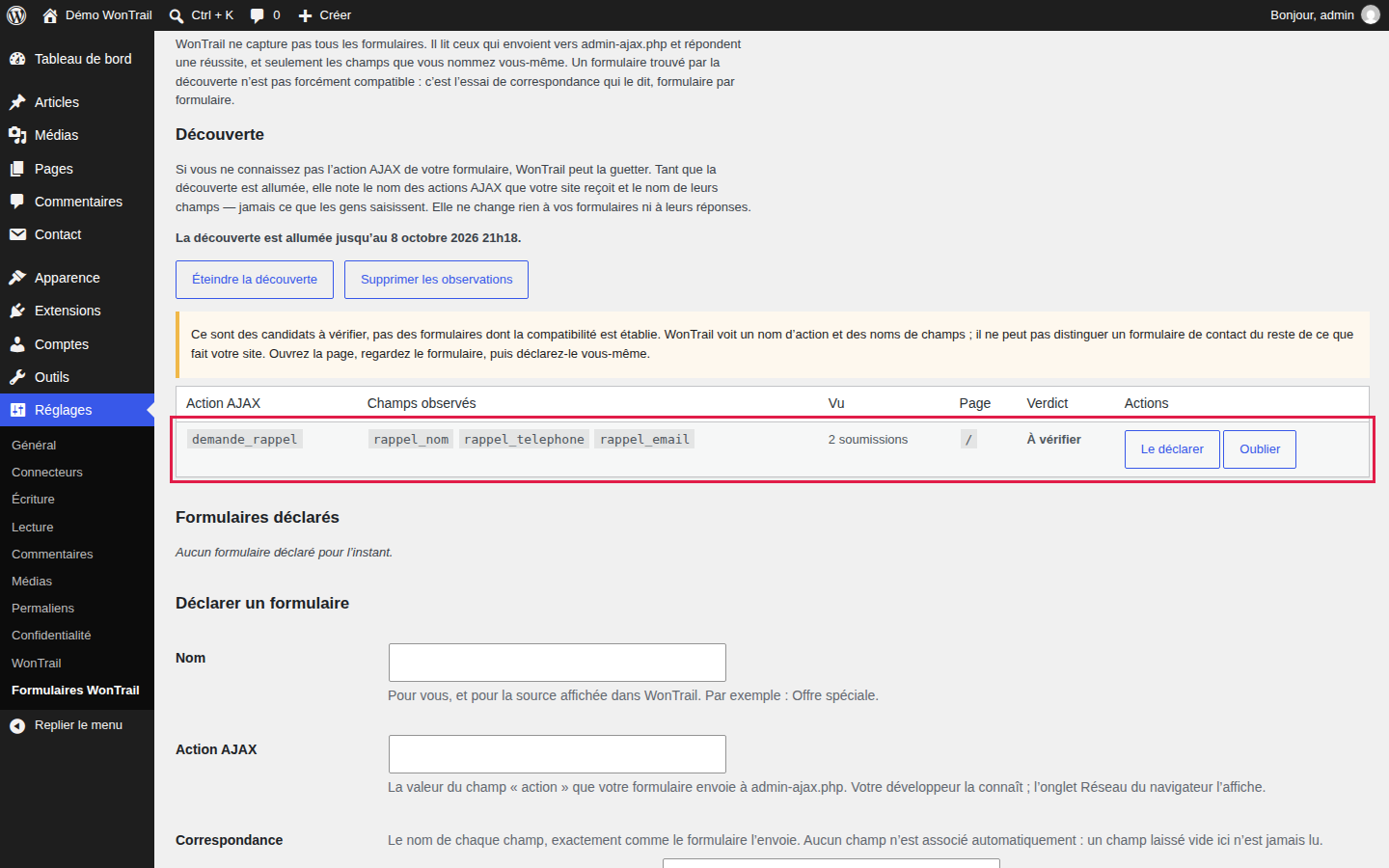Open the Permaliens submenu item
The image size is (1389, 868).
click(42, 609)
